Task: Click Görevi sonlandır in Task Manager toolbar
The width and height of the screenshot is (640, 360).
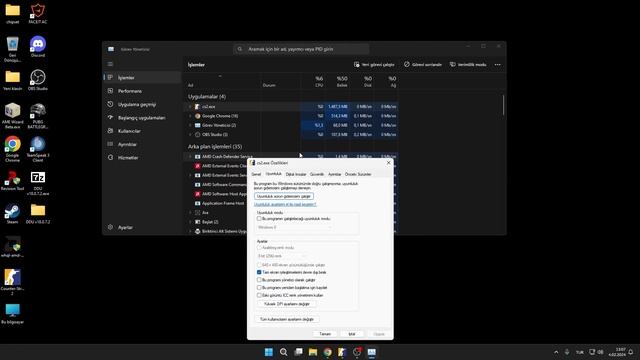Action: [423, 64]
